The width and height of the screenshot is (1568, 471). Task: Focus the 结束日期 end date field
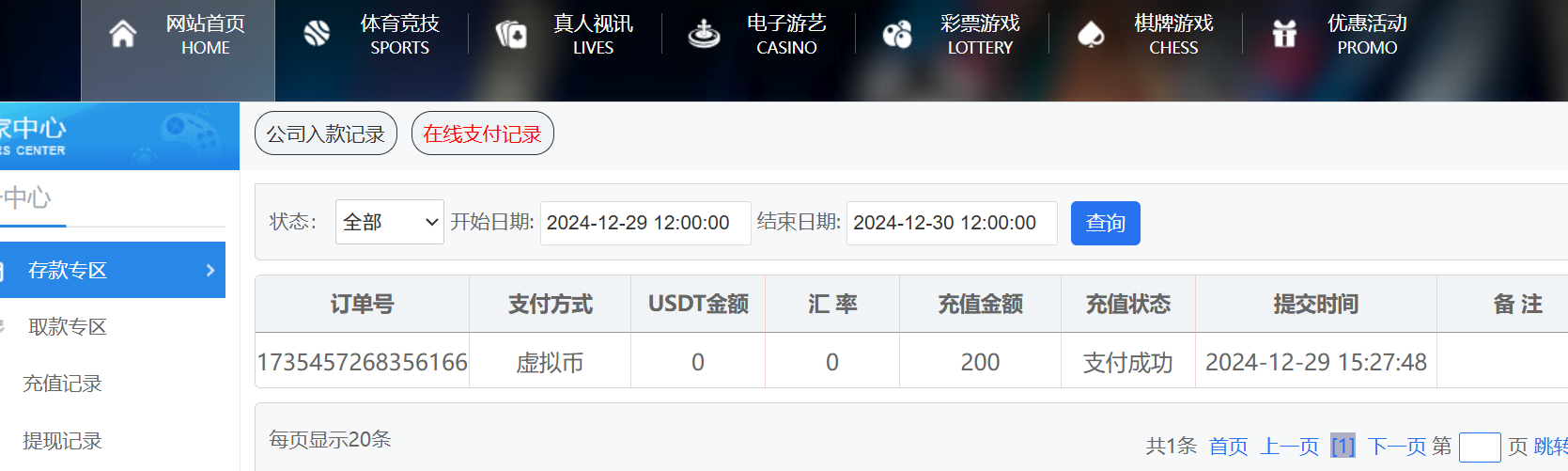click(x=952, y=223)
